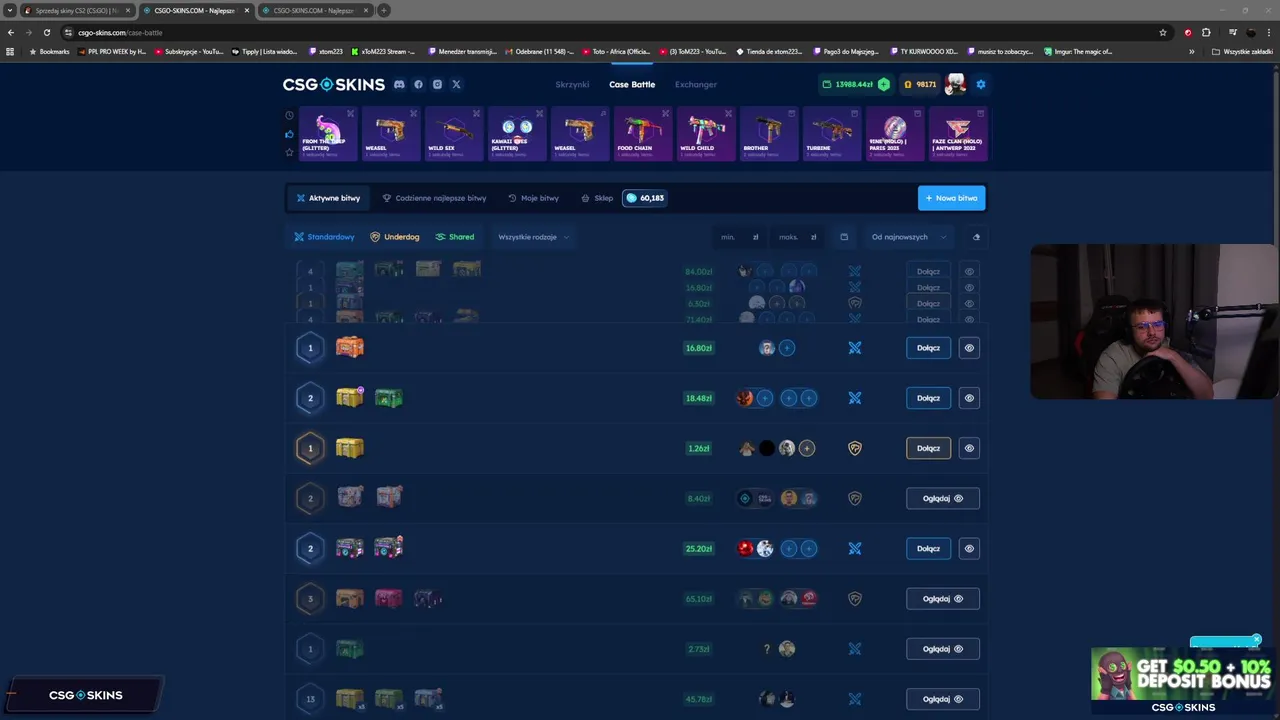Image resolution: width=1280 pixels, height=720 pixels.
Task: Open the browser extensions puzzle icon
Action: pyautogui.click(x=1206, y=32)
